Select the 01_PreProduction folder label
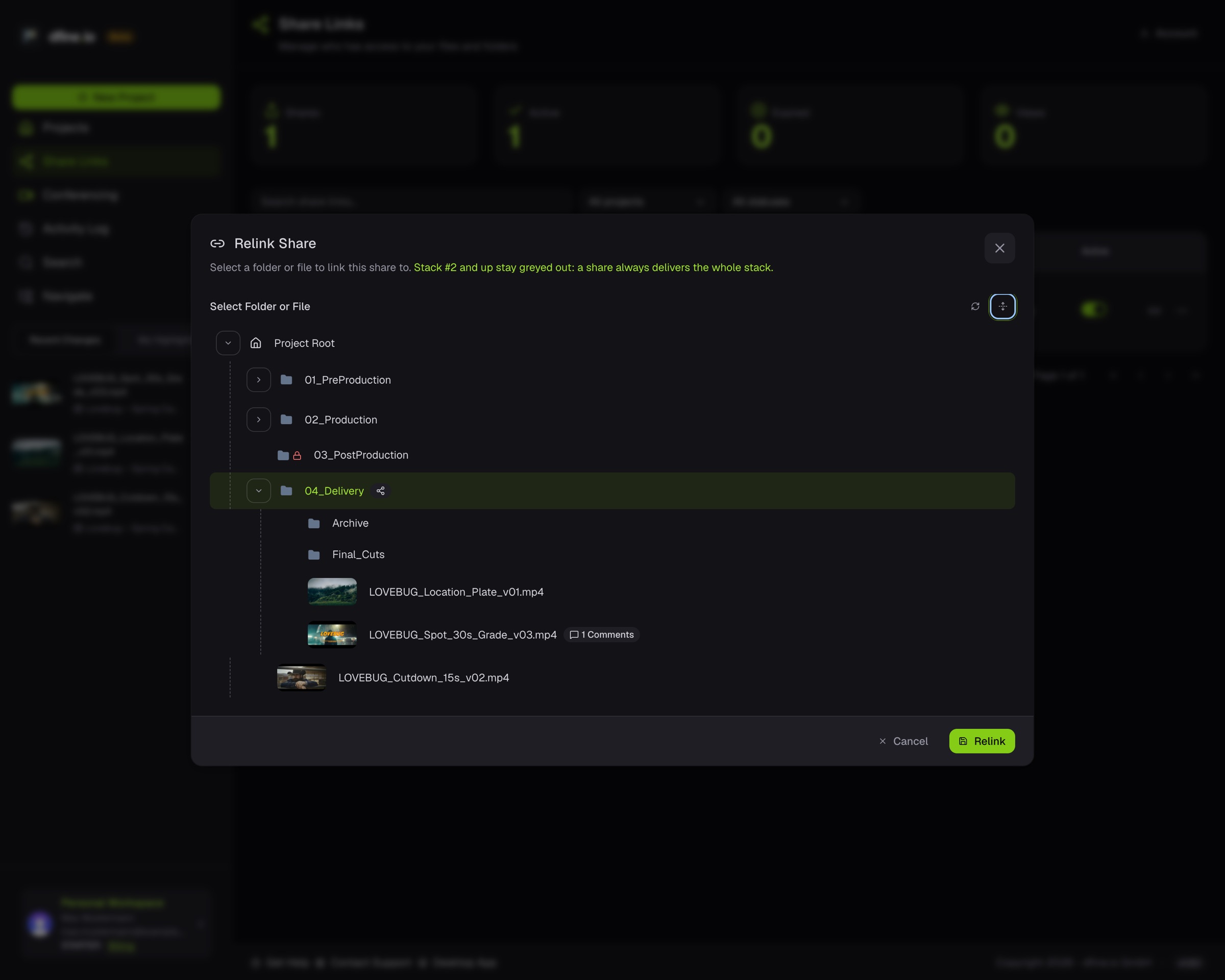 click(348, 380)
